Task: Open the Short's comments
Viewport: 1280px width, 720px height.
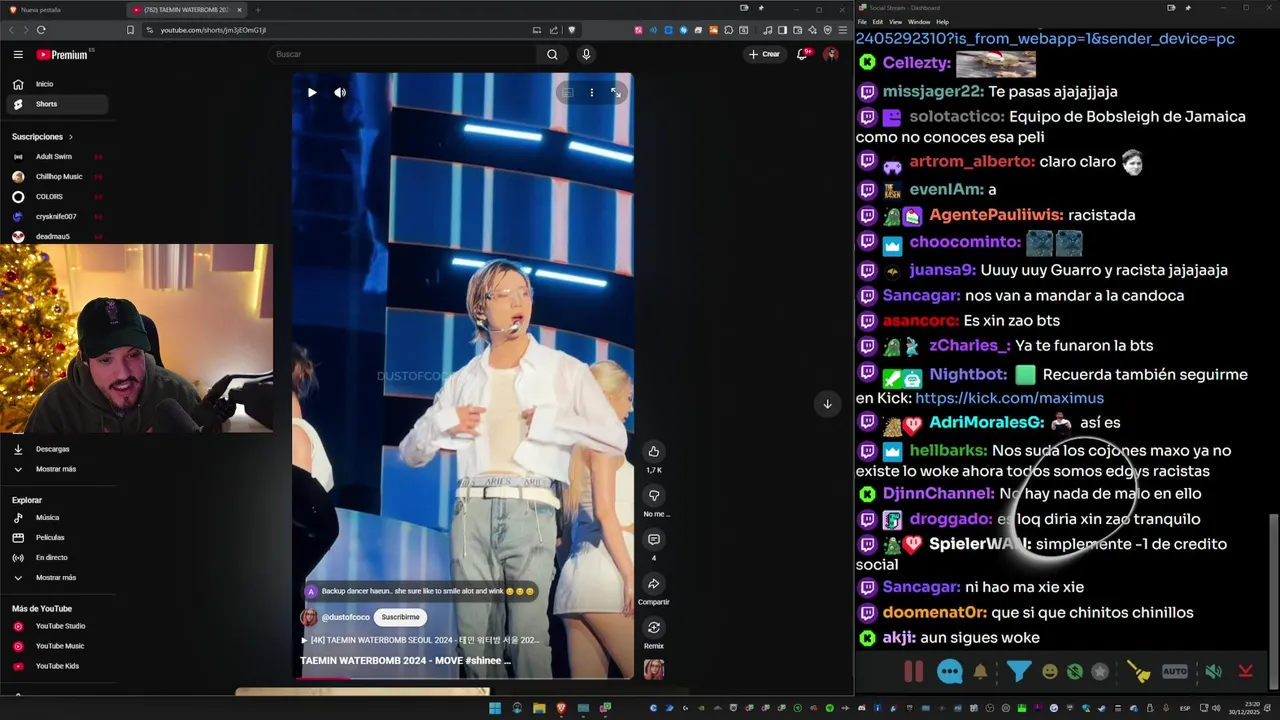Action: pos(653,540)
